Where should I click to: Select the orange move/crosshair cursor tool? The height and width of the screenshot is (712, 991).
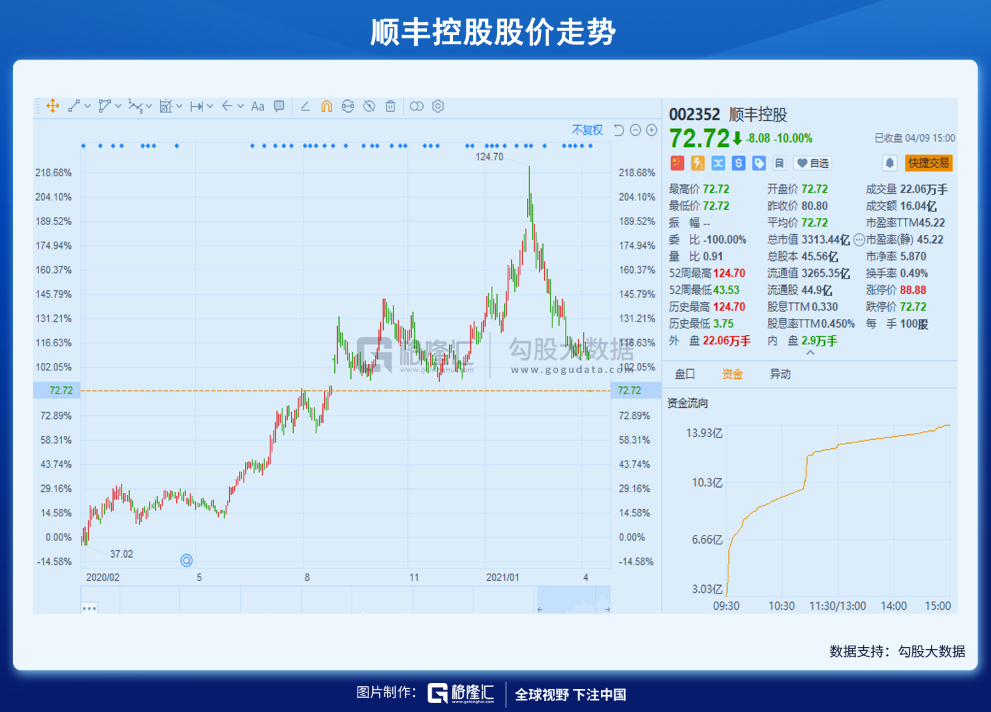pos(53,106)
